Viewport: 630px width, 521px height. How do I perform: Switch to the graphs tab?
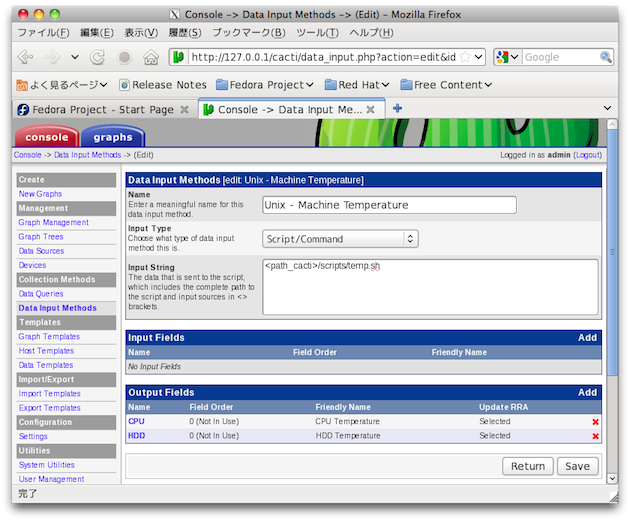112,137
